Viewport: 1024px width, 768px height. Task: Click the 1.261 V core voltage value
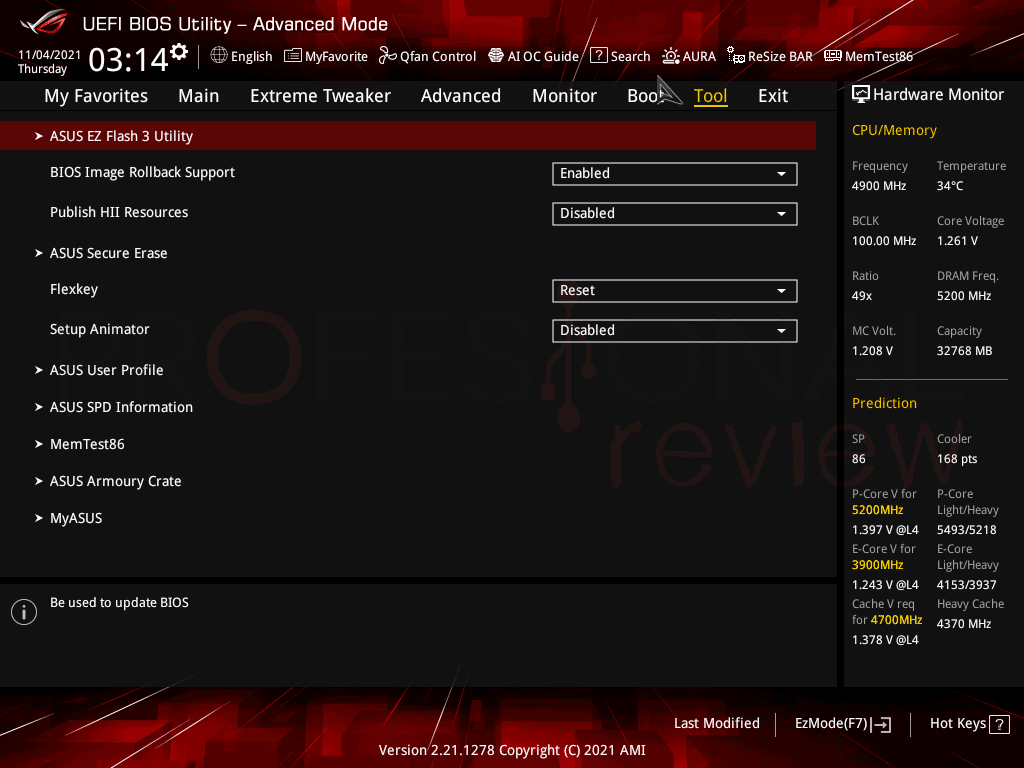coord(957,240)
